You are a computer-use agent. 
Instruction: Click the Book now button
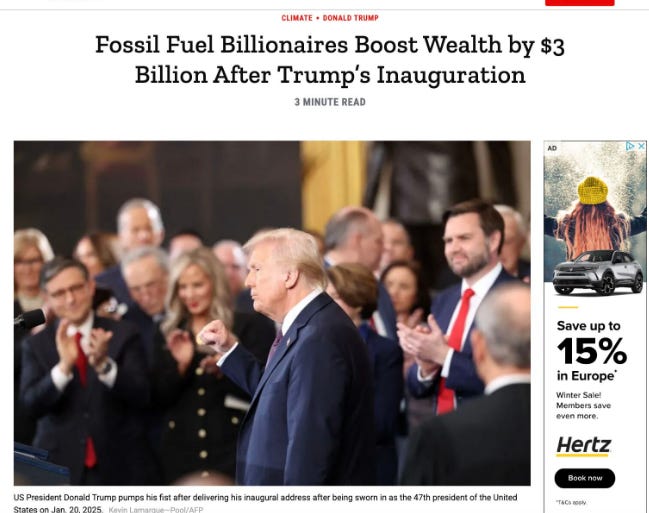(584, 478)
